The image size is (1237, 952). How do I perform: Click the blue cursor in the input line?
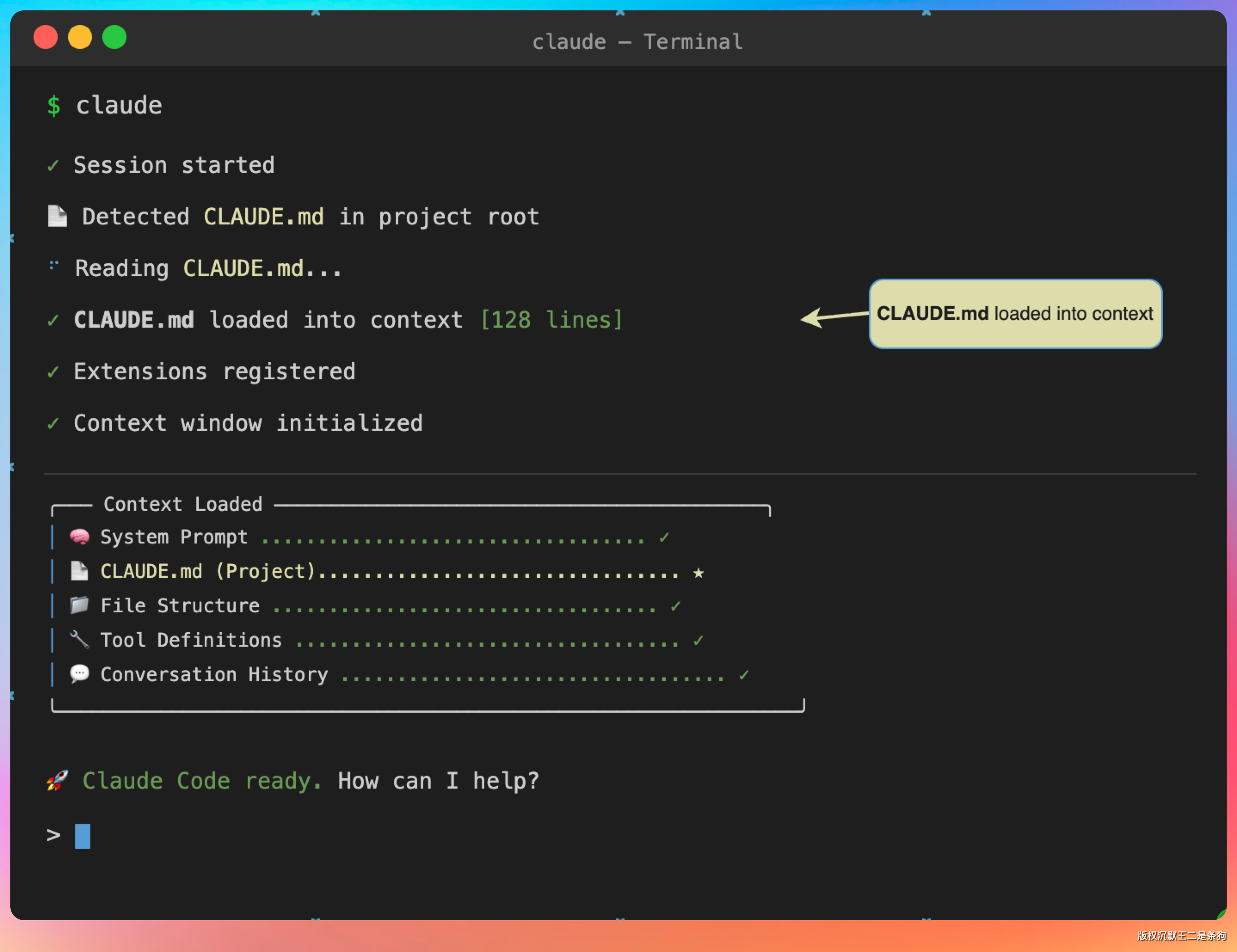(83, 836)
